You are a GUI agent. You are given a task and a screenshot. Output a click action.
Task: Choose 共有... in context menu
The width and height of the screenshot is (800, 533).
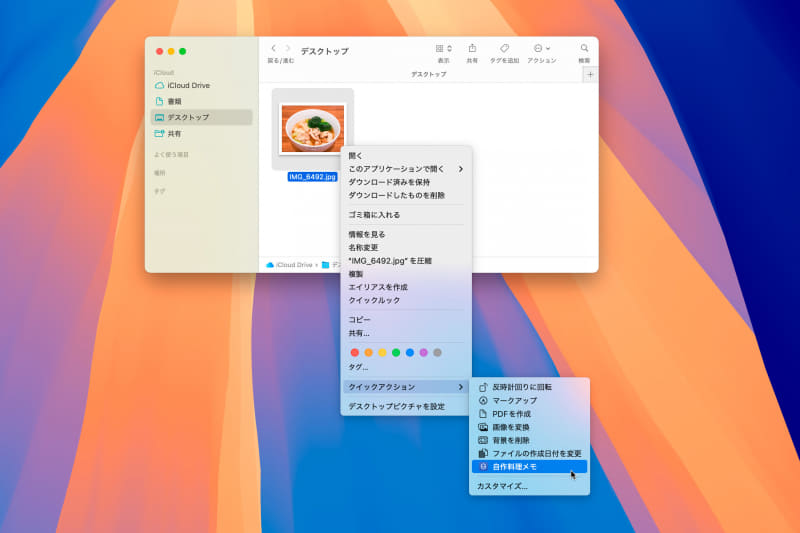(x=406, y=333)
